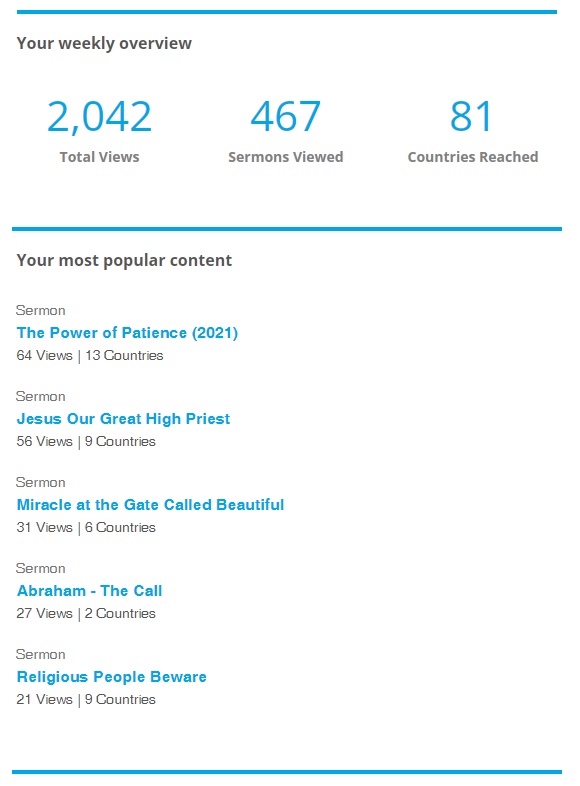Open The Power of Patience (2021) sermon
The width and height of the screenshot is (580, 786).
click(x=127, y=333)
